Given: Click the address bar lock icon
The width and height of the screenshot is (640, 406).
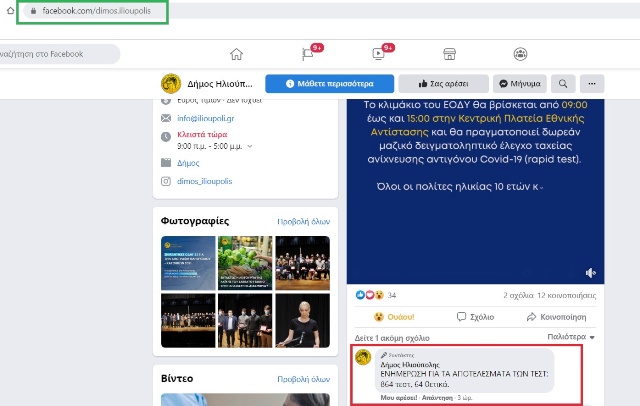Looking at the screenshot, I should coord(33,11).
